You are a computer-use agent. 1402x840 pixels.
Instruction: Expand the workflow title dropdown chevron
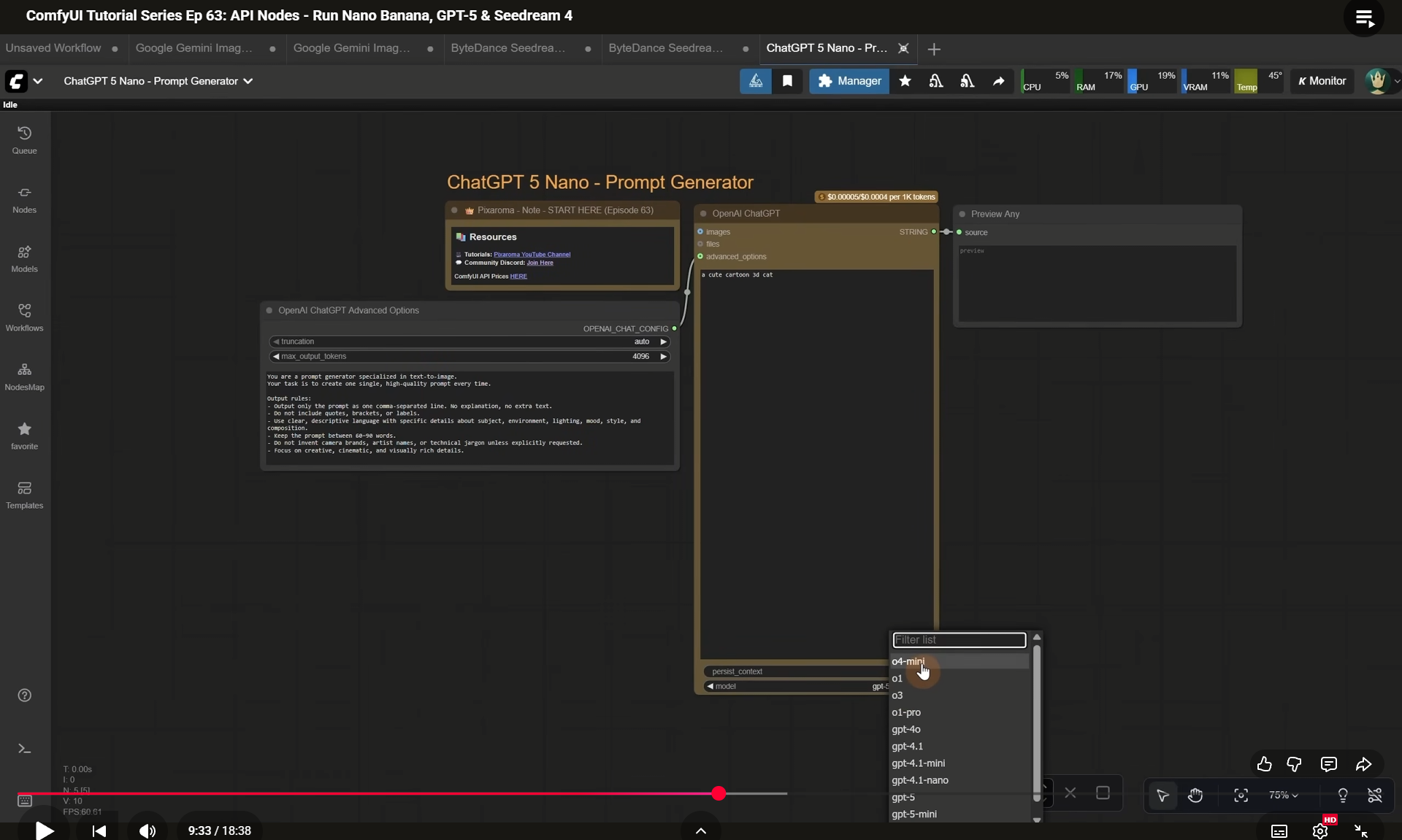pos(248,81)
